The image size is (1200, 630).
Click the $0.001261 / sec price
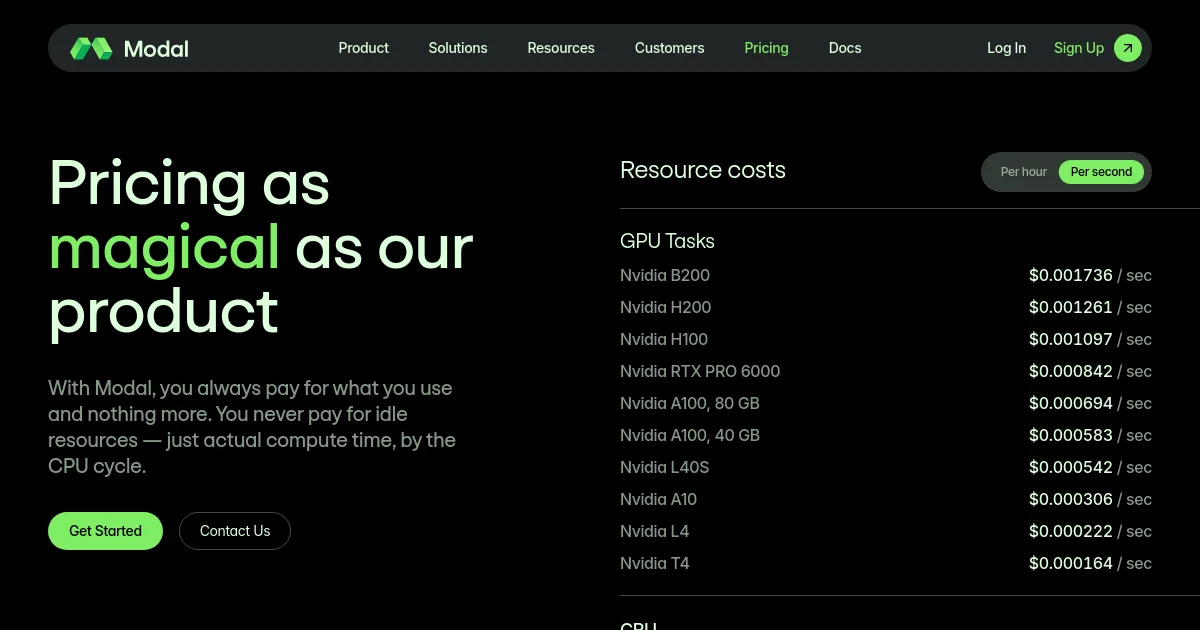click(1090, 307)
